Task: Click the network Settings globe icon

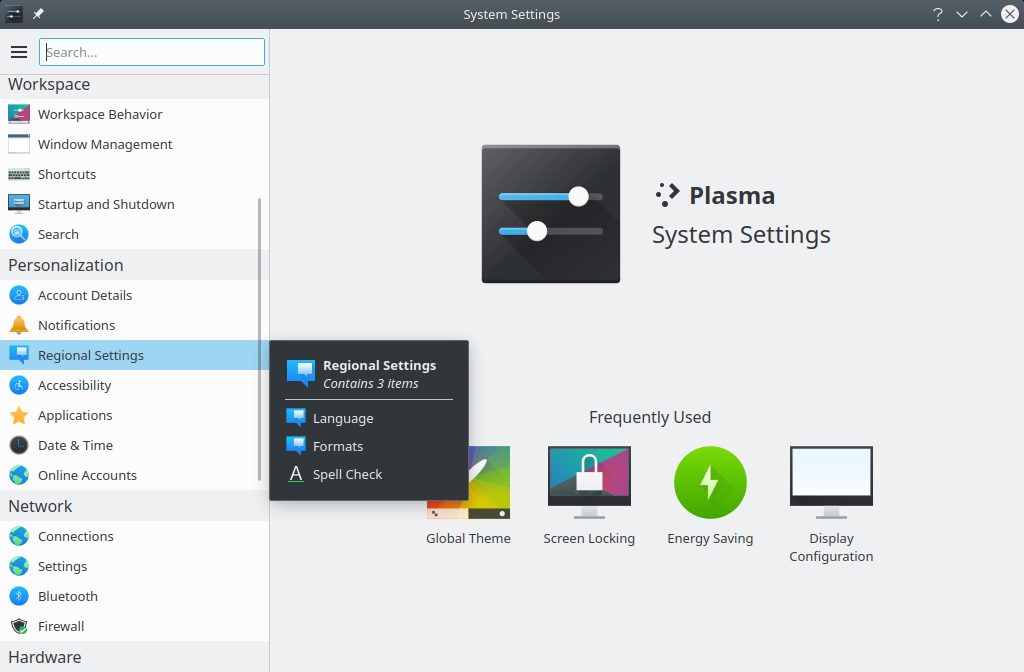Action: [19, 566]
